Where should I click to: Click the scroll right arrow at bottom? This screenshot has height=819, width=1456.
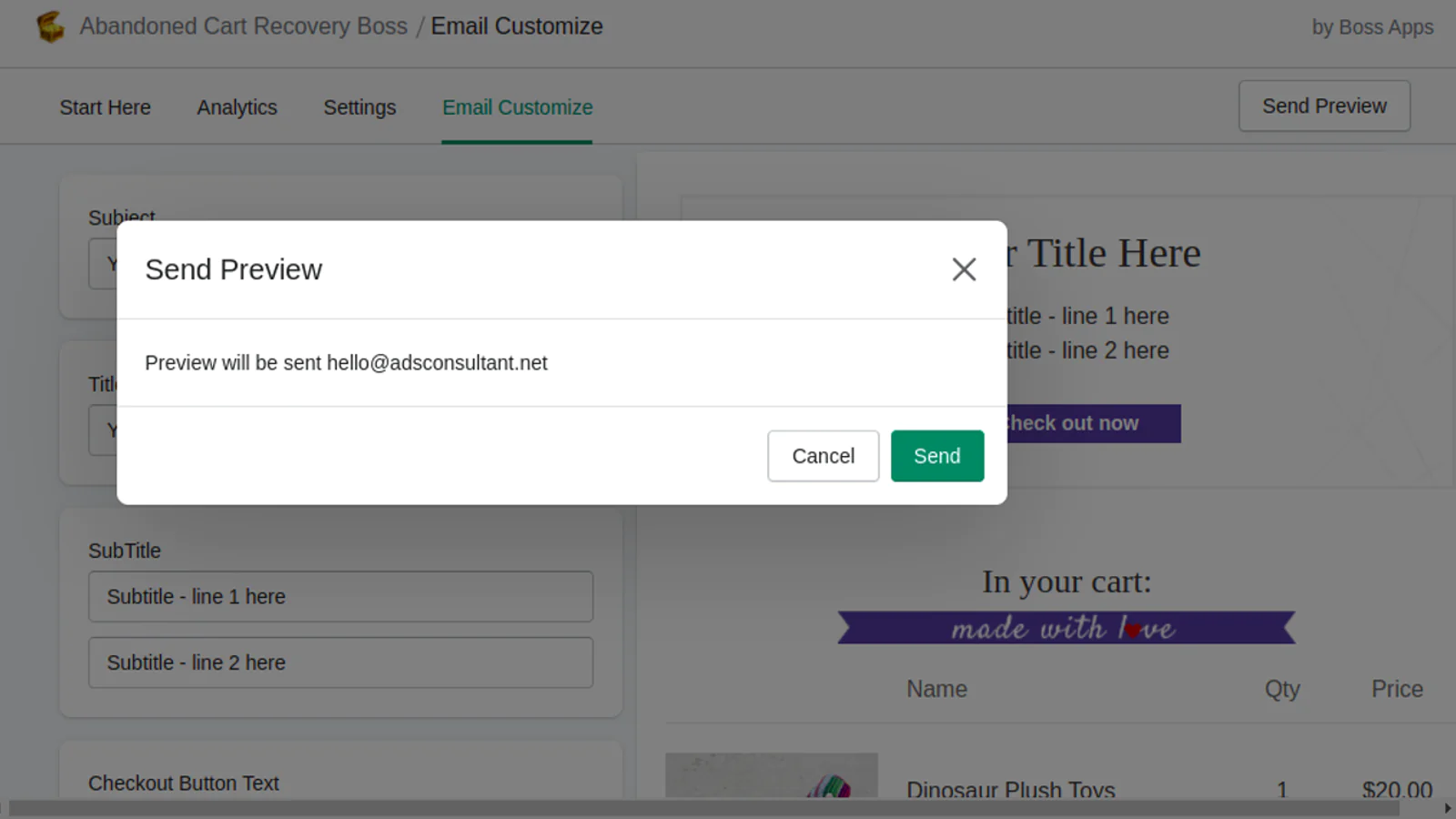[1447, 808]
